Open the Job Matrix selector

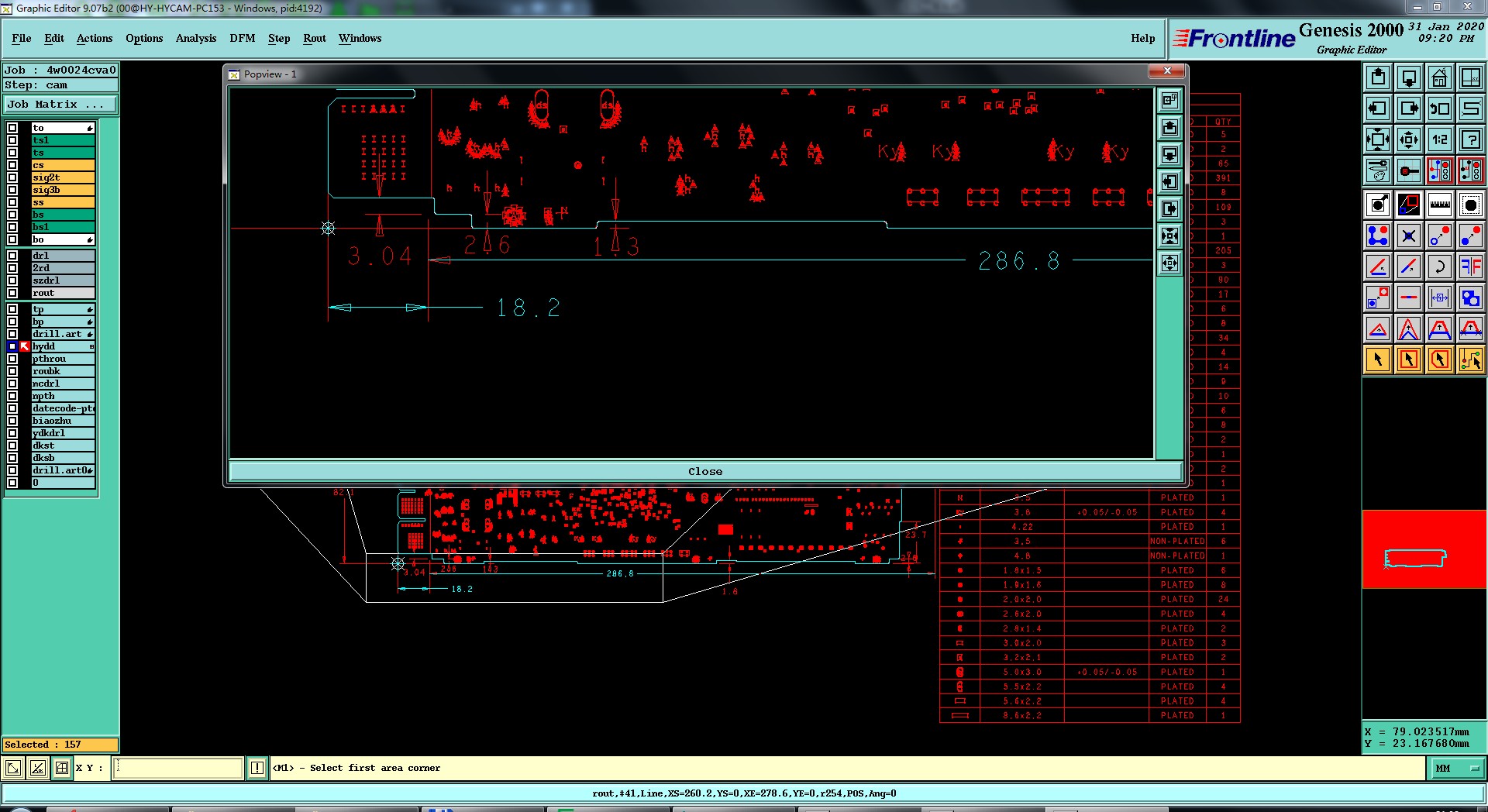point(61,104)
